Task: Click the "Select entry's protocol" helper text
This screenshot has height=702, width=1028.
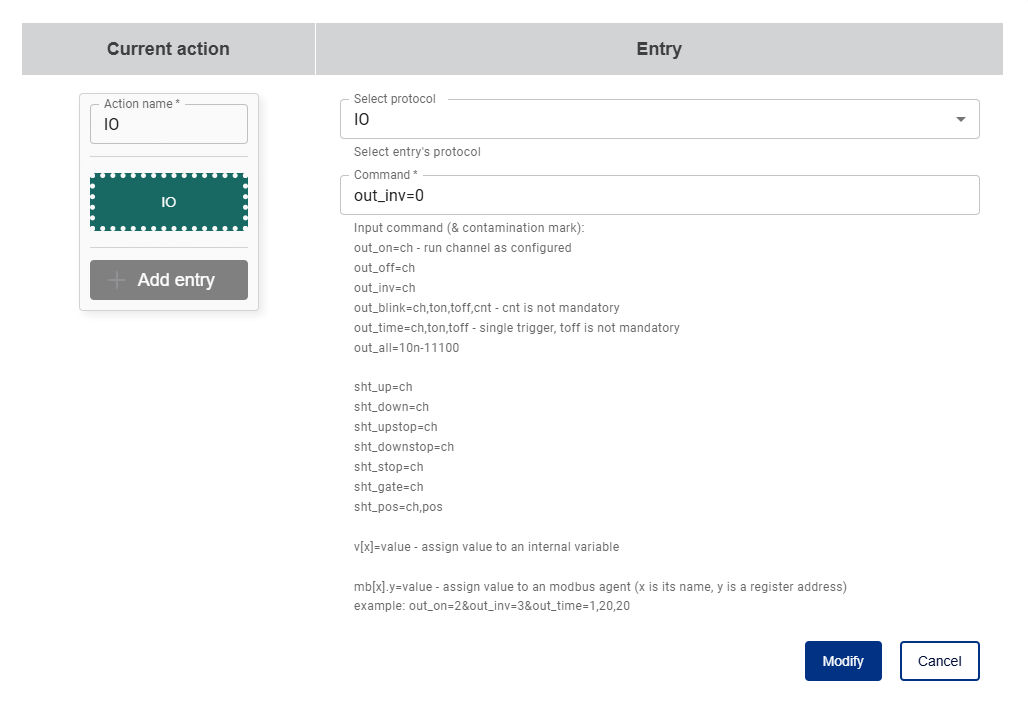Action: click(417, 152)
